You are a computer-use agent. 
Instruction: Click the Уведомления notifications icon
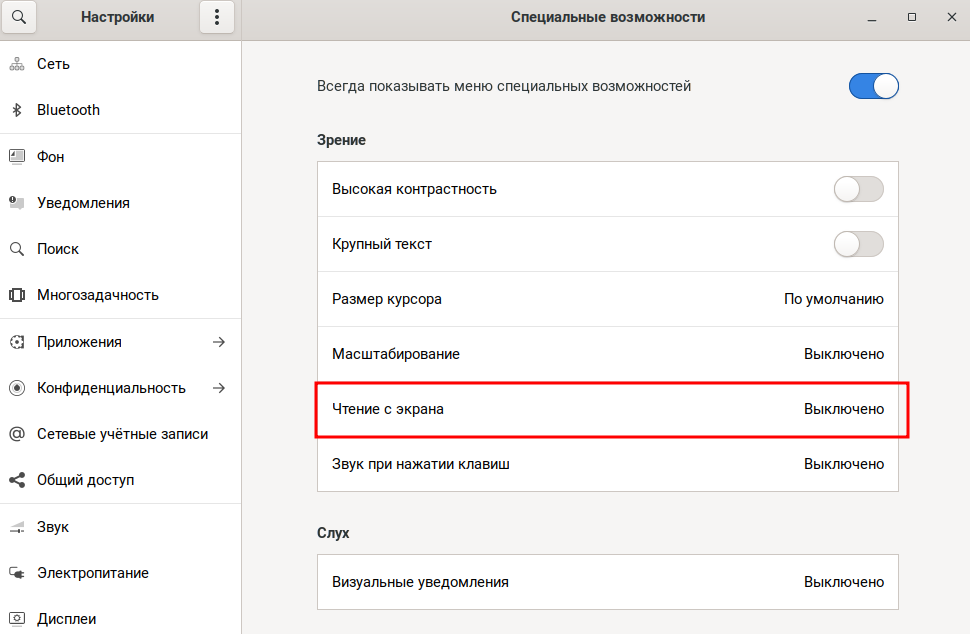coord(17,203)
